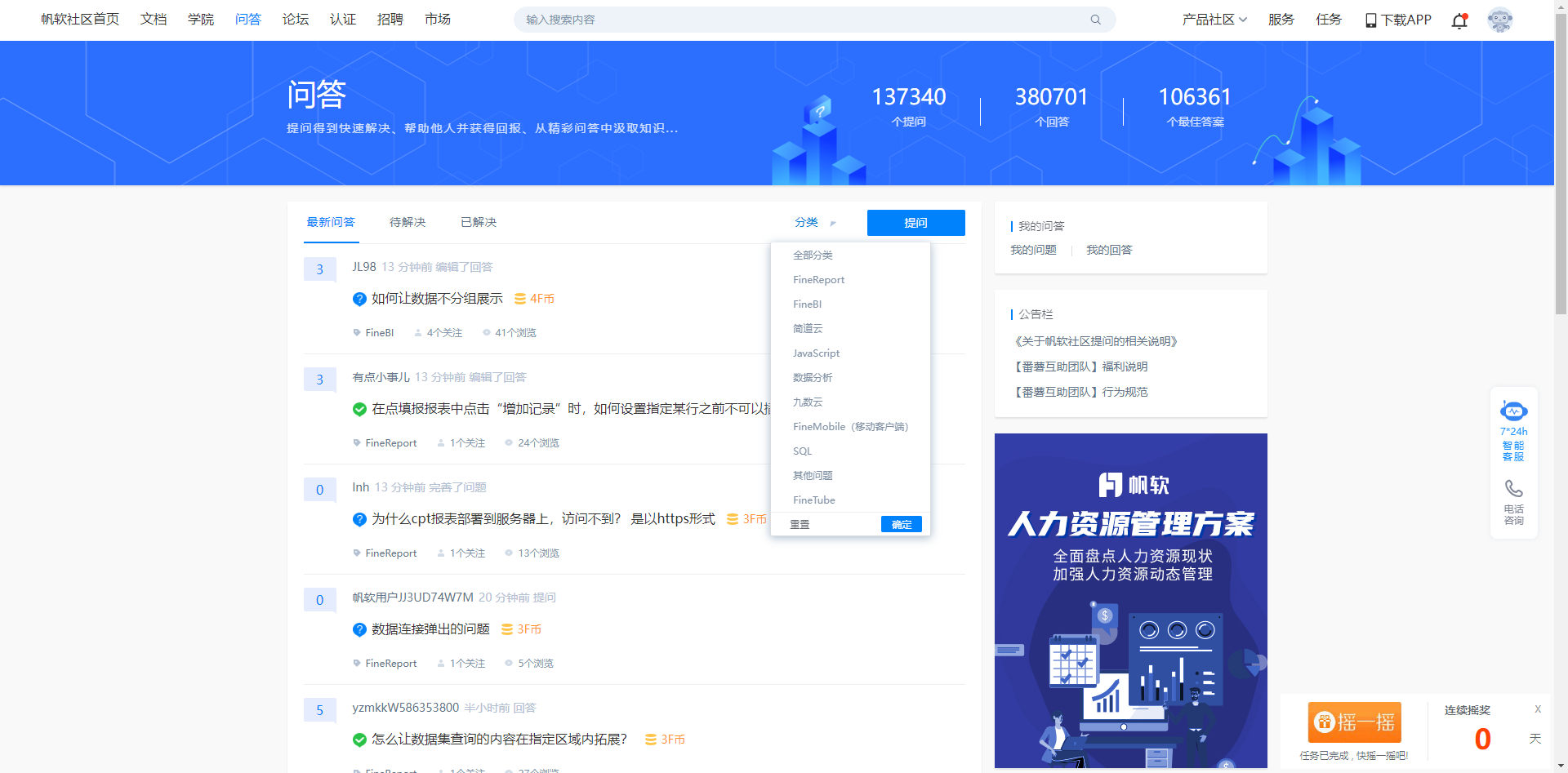Click the green solved check beside 在点填报报表中点击
Viewport: 1568px width, 773px height.
359,409
